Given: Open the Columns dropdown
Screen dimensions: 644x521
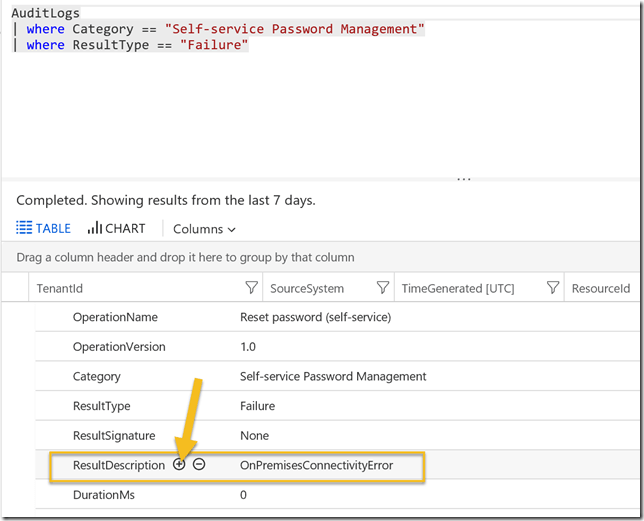Looking at the screenshot, I should 204,229.
